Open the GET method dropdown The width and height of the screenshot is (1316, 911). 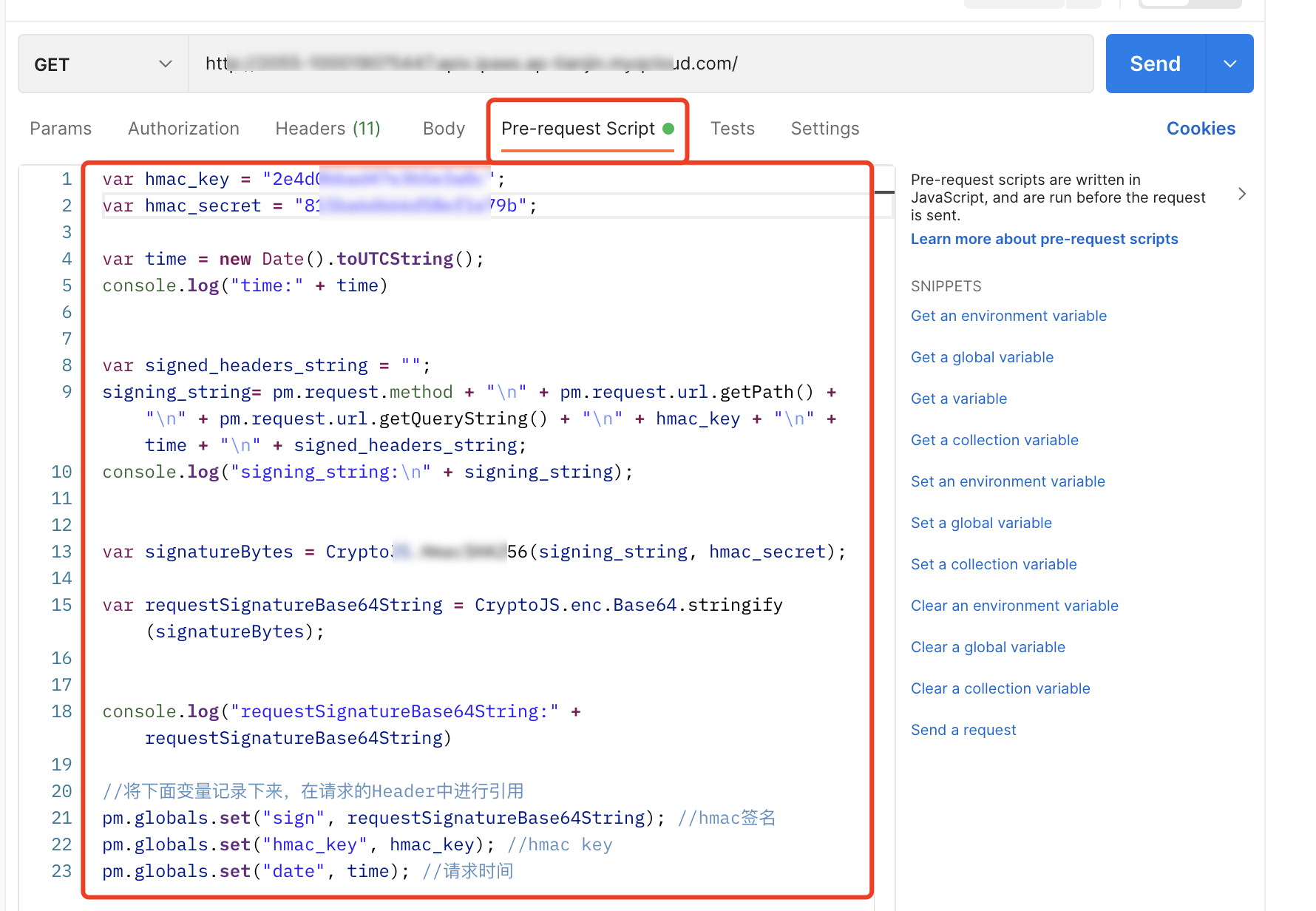pyautogui.click(x=103, y=64)
